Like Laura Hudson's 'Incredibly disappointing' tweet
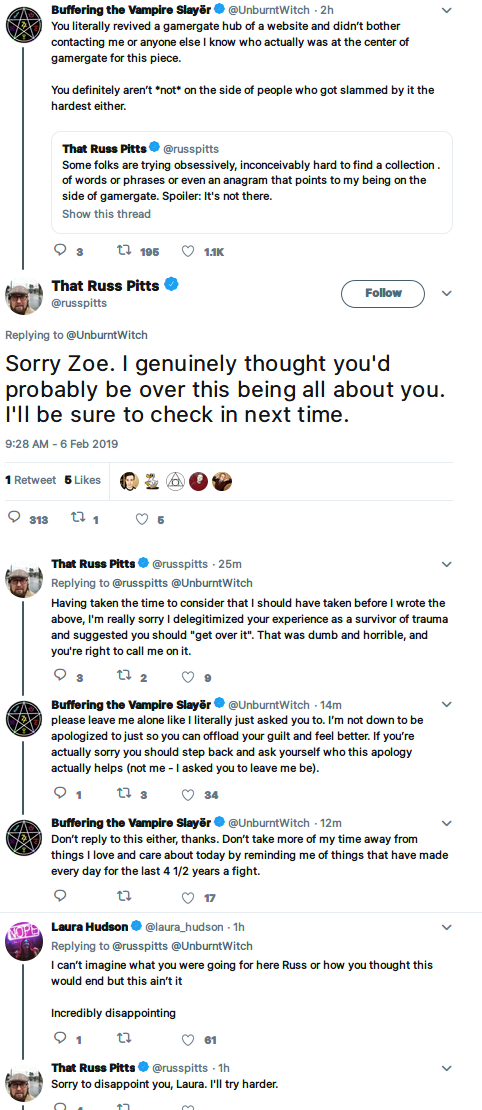 (x=188, y=1039)
